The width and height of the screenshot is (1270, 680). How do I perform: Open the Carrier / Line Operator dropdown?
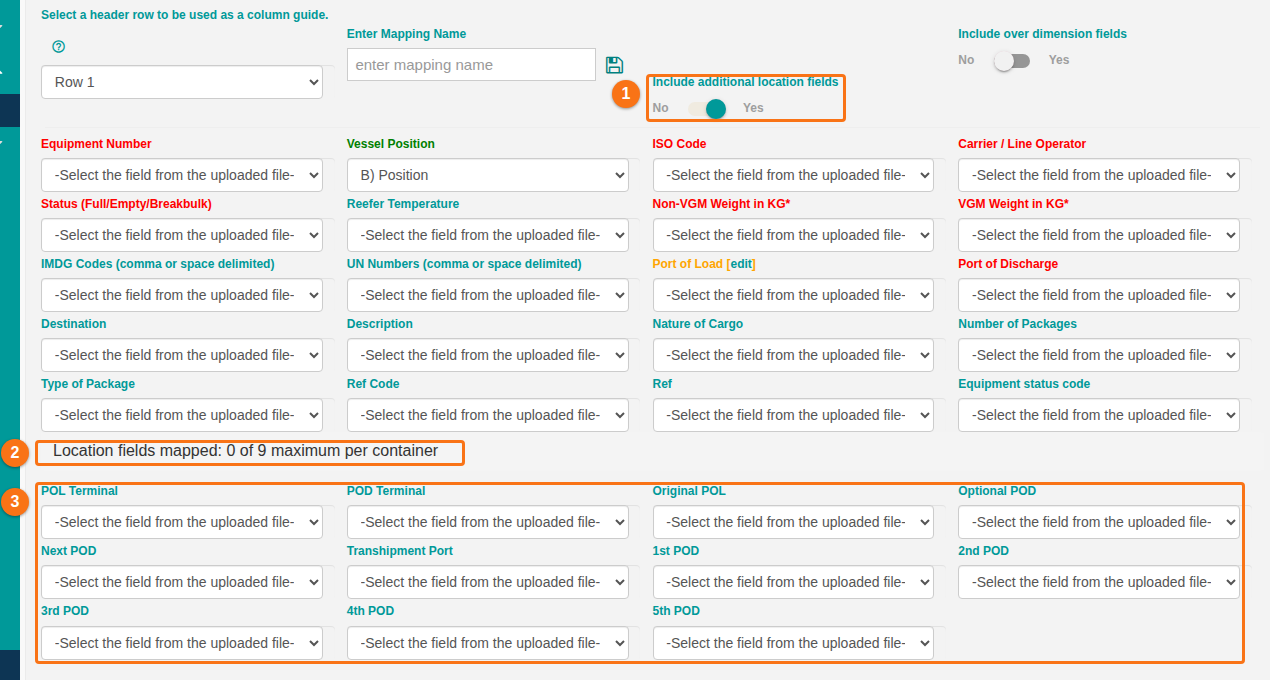[1099, 175]
